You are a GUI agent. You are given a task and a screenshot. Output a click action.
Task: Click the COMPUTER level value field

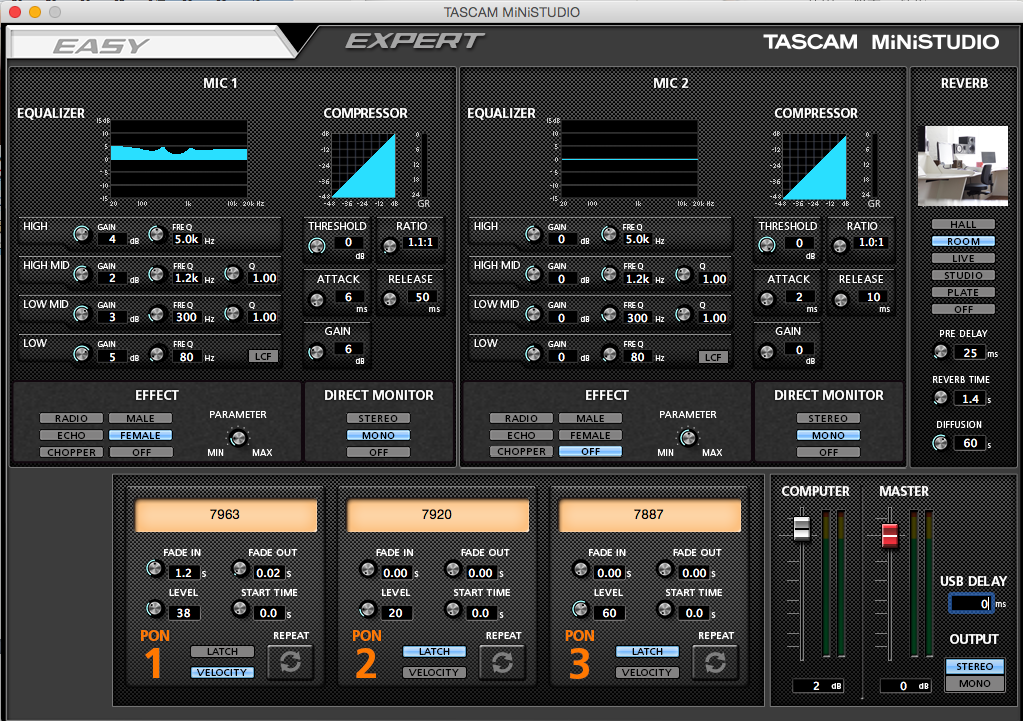[818, 686]
